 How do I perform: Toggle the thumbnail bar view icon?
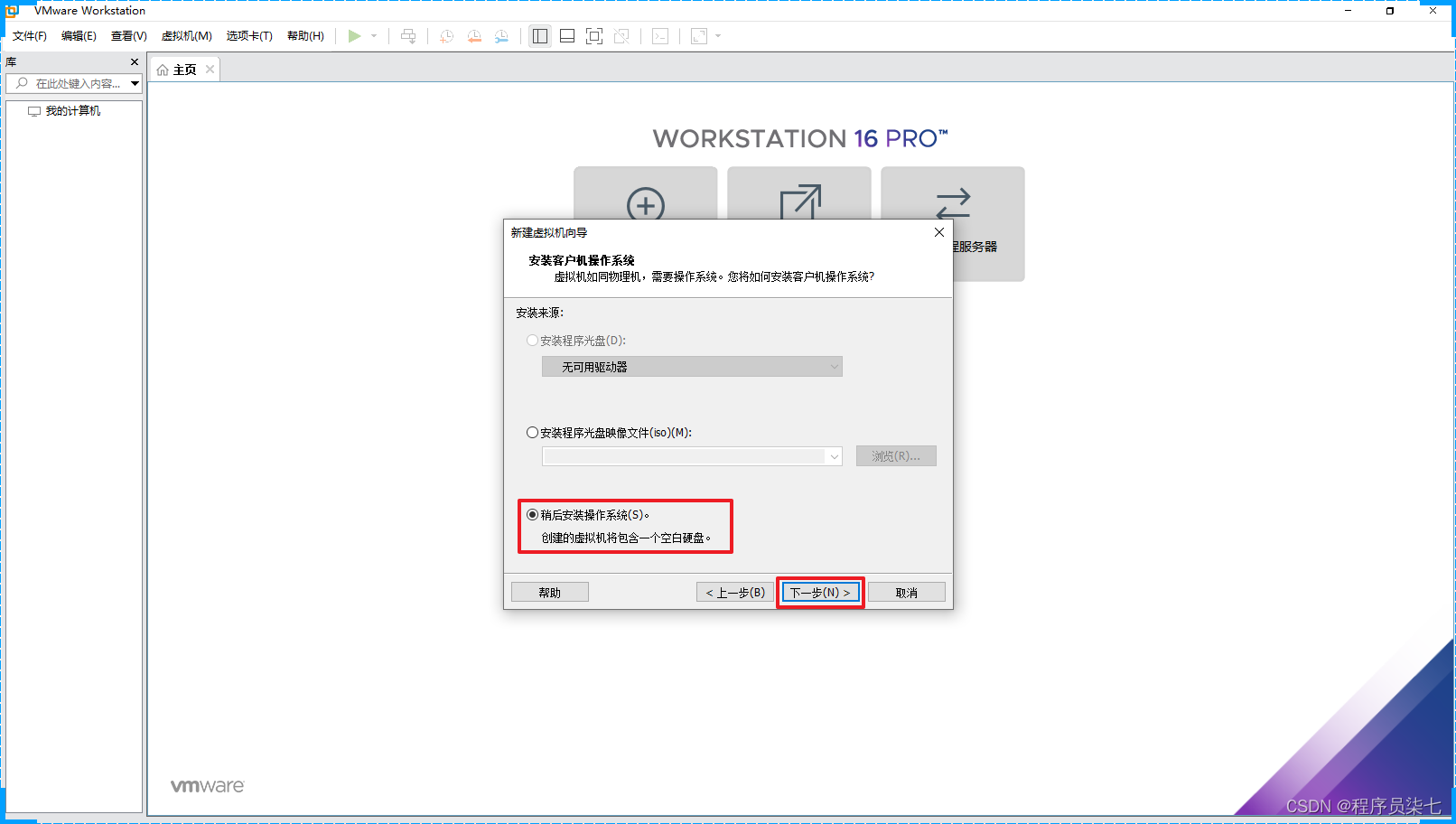tap(567, 36)
